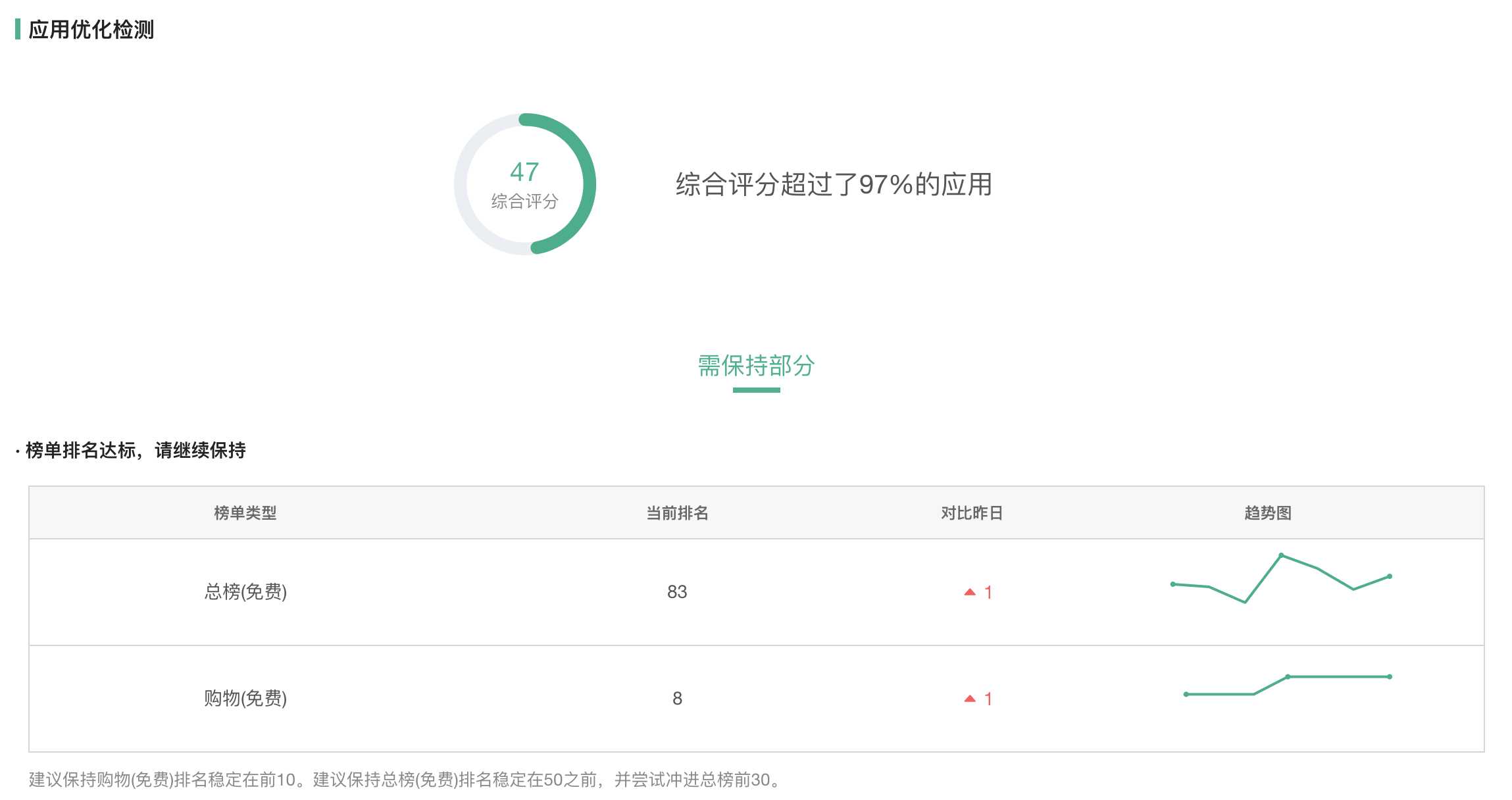Click current rank value 83
Image resolution: width=1512 pixels, height=800 pixels.
(677, 592)
